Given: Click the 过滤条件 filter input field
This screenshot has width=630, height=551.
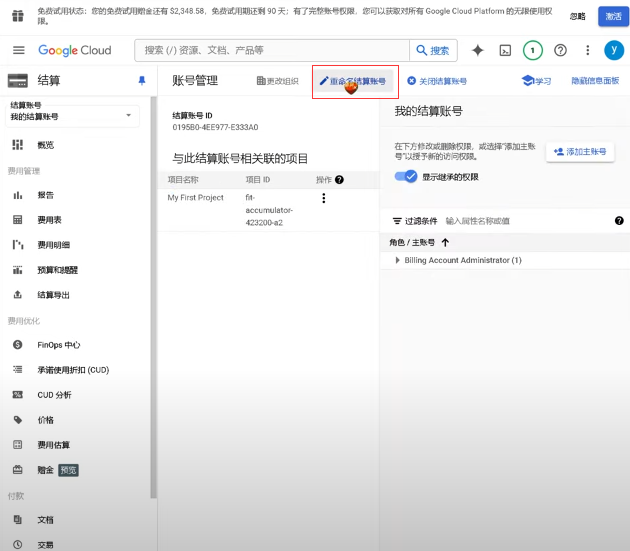Looking at the screenshot, I should [x=526, y=221].
